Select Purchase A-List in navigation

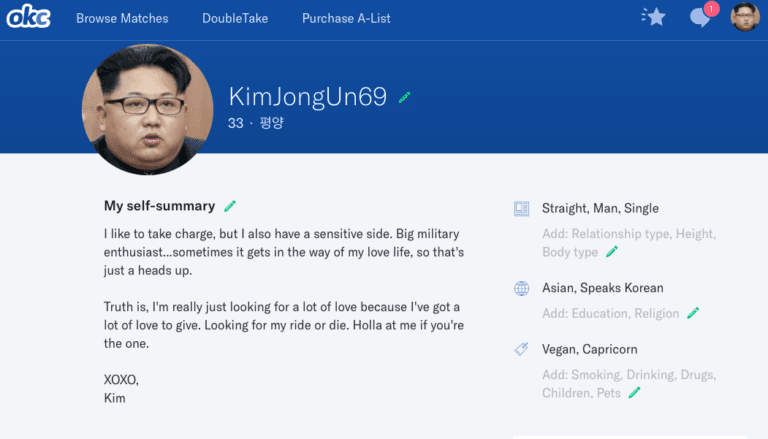tap(345, 18)
